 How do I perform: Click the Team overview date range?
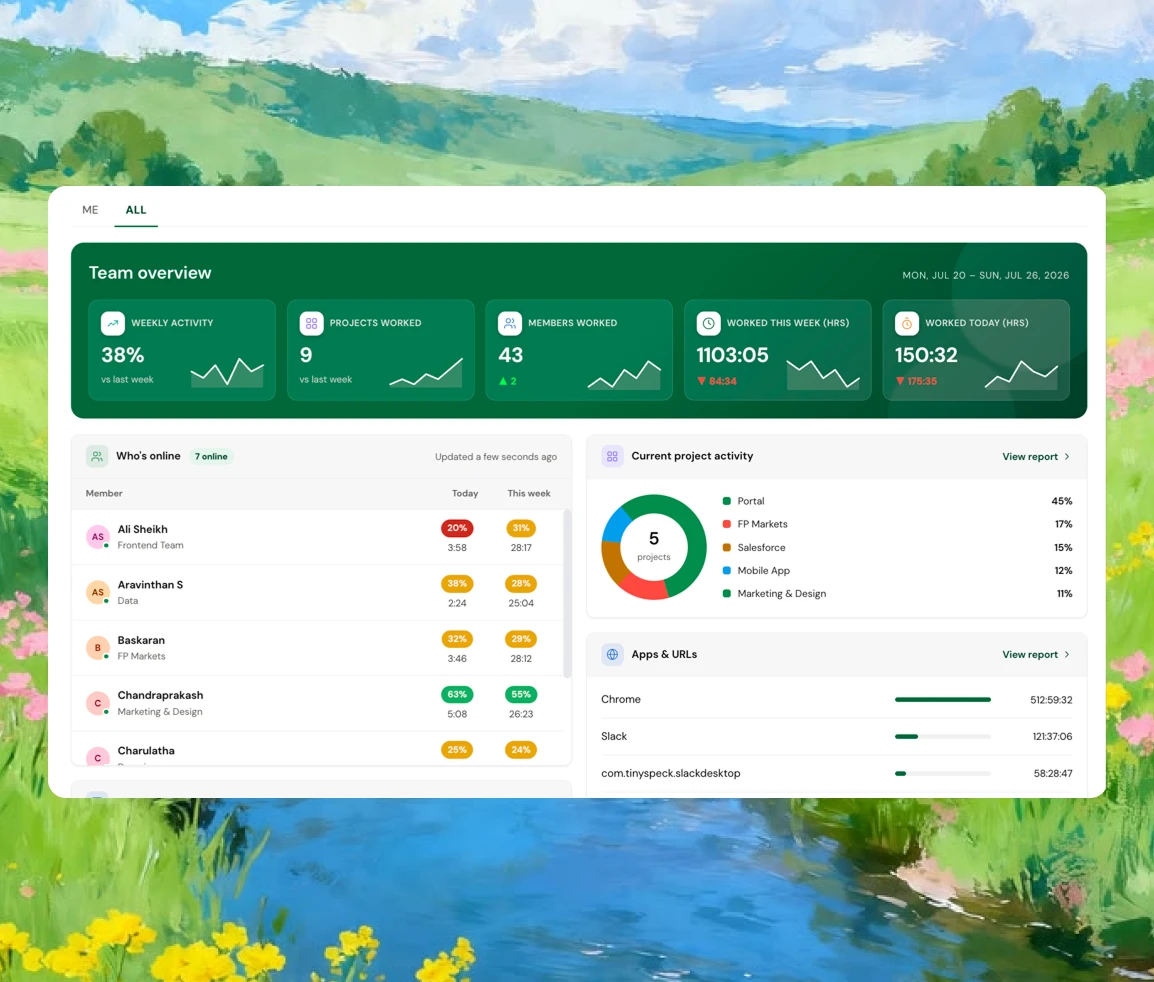point(985,275)
